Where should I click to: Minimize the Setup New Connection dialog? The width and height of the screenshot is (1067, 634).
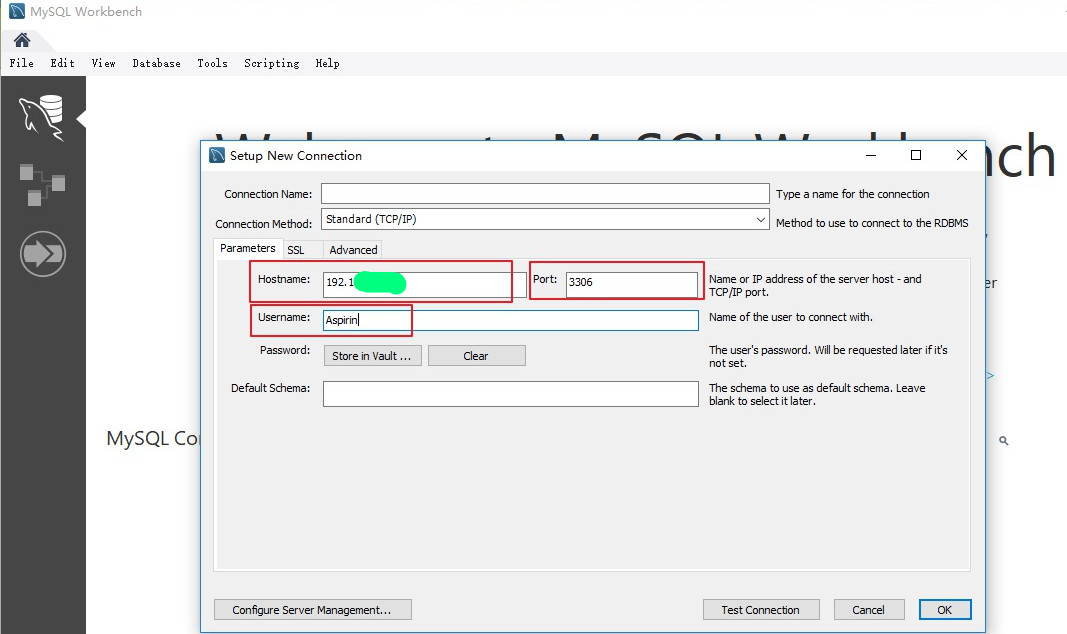click(870, 155)
